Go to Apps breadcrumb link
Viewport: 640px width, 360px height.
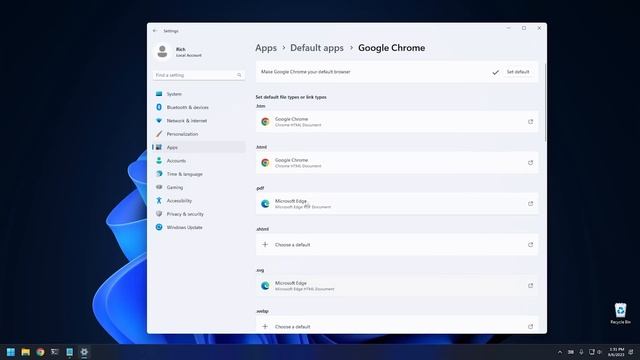pyautogui.click(x=266, y=48)
